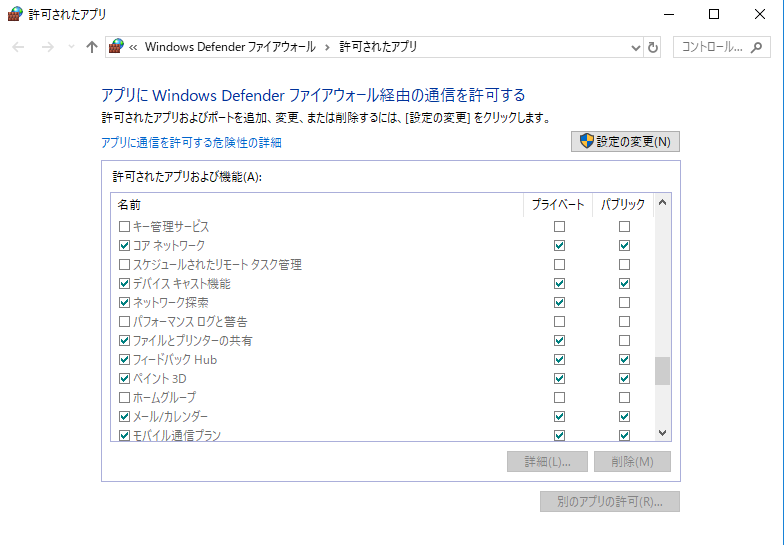Click the title bar firewall icon
Screen dimensions: 784x545
point(15,14)
